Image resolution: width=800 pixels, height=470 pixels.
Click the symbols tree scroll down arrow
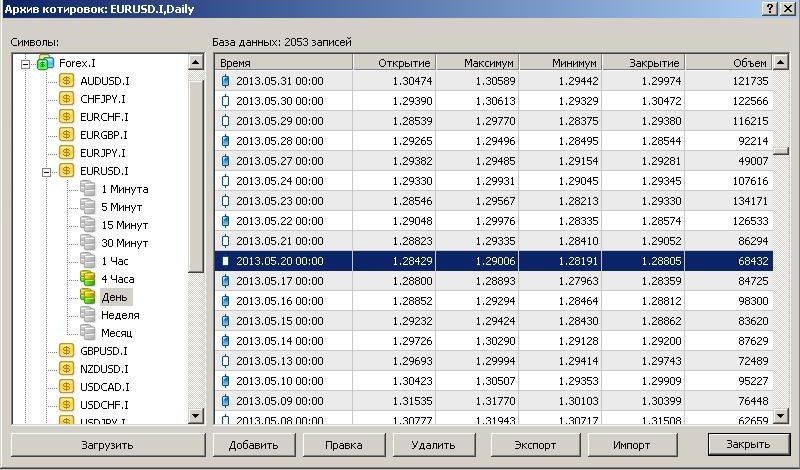point(196,416)
